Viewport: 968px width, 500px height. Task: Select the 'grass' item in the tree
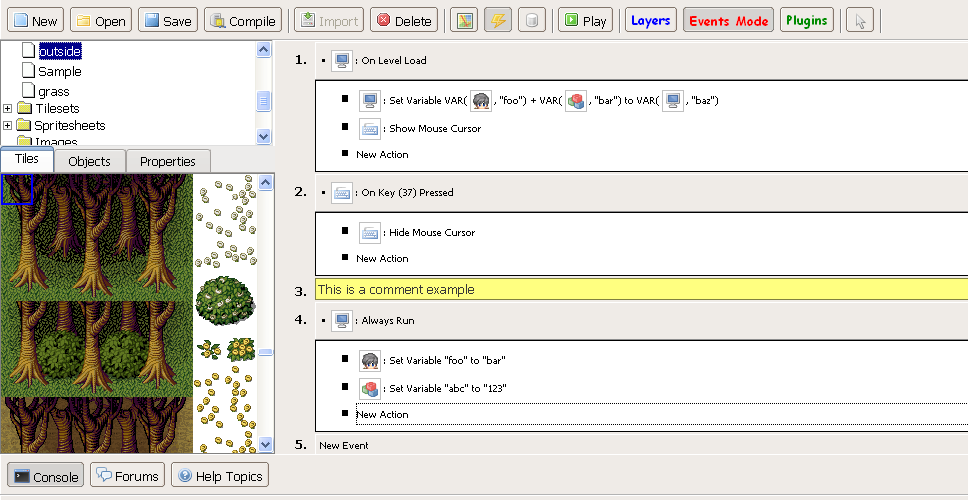click(54, 91)
